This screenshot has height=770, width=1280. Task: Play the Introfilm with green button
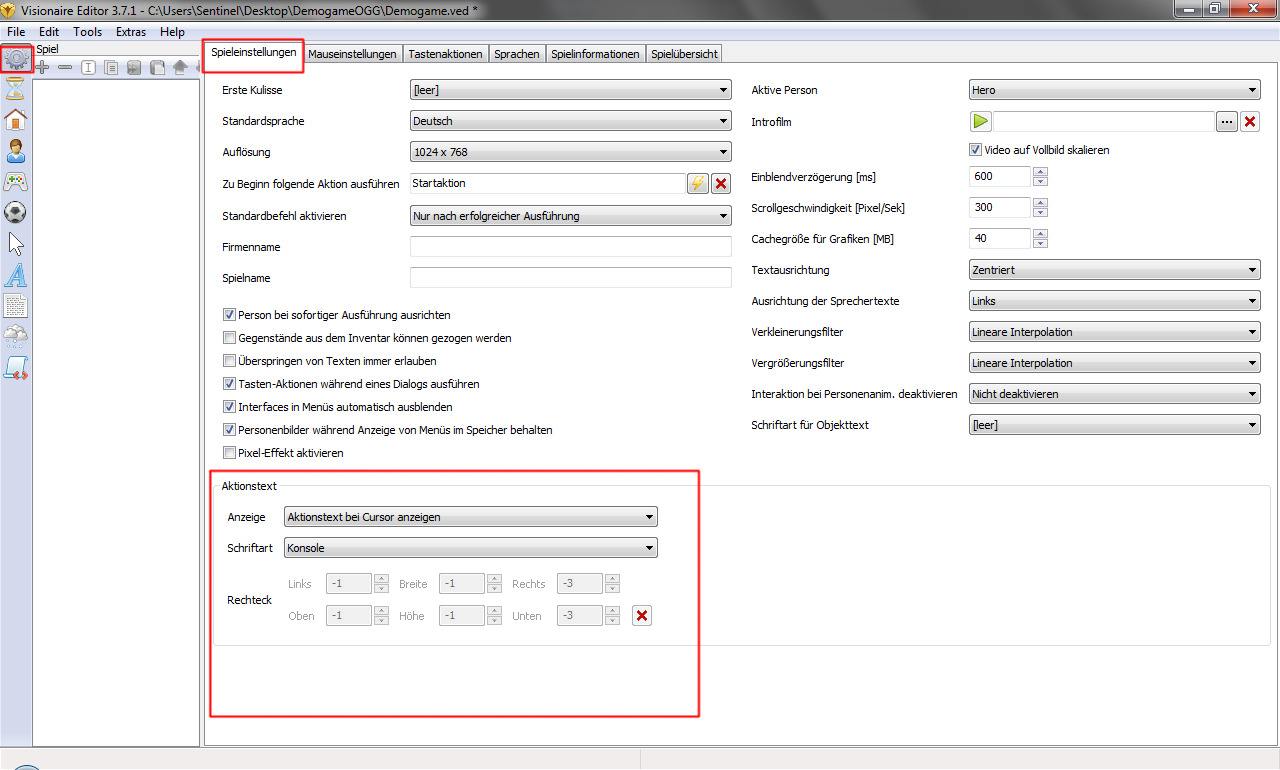coord(980,121)
